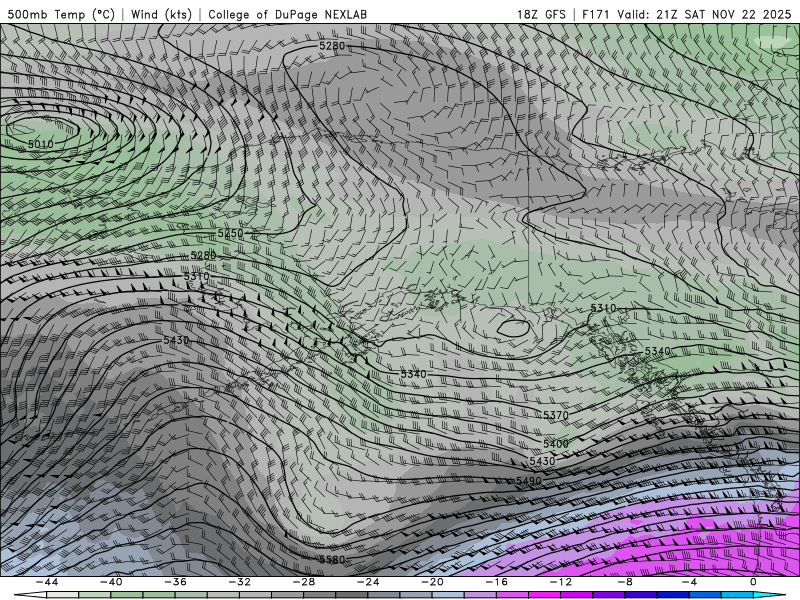The width and height of the screenshot is (800, 600).
Task: Click the "F171" forecast hour text
Action: pos(595,14)
